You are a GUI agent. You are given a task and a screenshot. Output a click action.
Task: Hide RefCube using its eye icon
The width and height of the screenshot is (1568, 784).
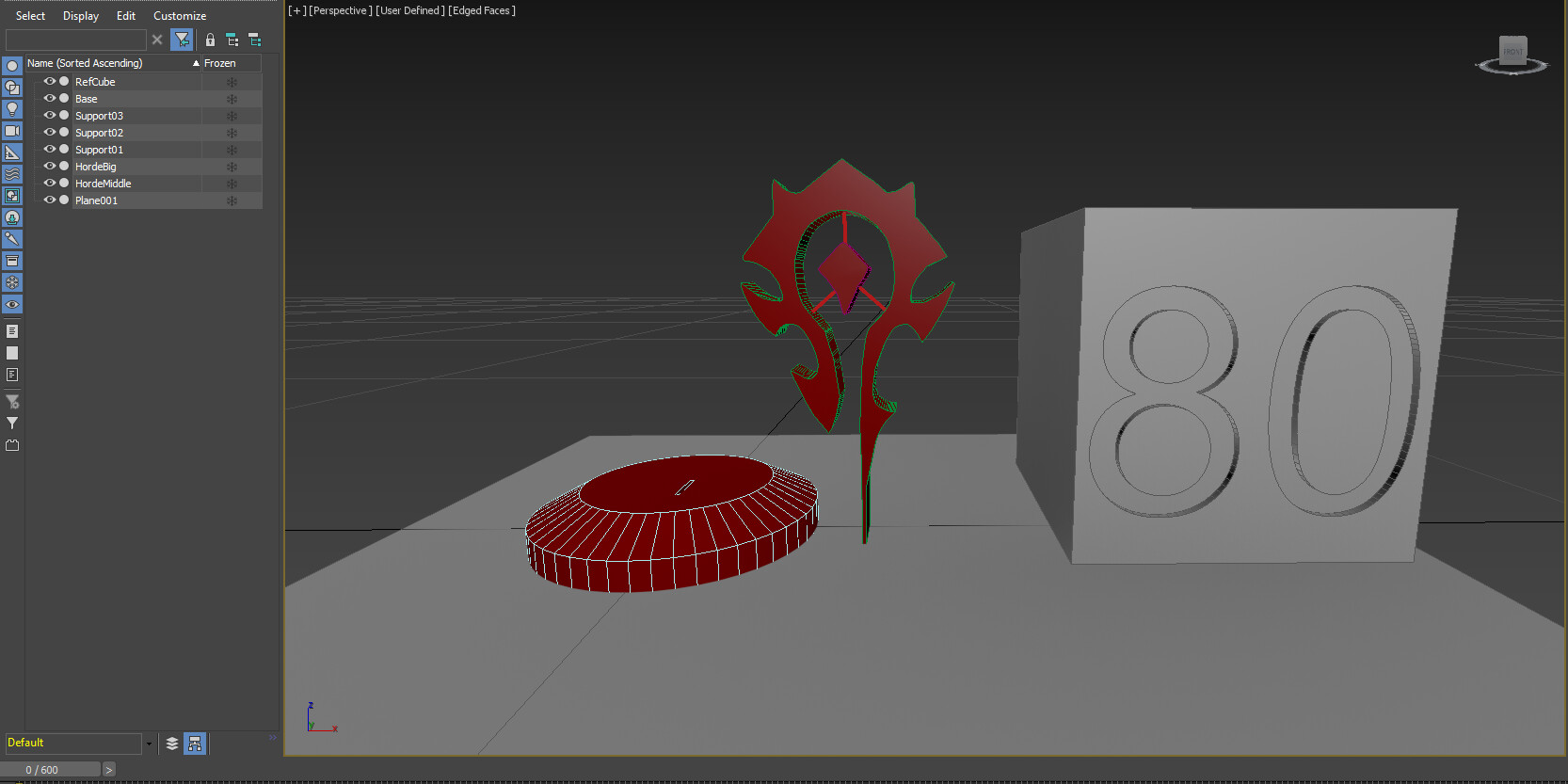[x=50, y=82]
